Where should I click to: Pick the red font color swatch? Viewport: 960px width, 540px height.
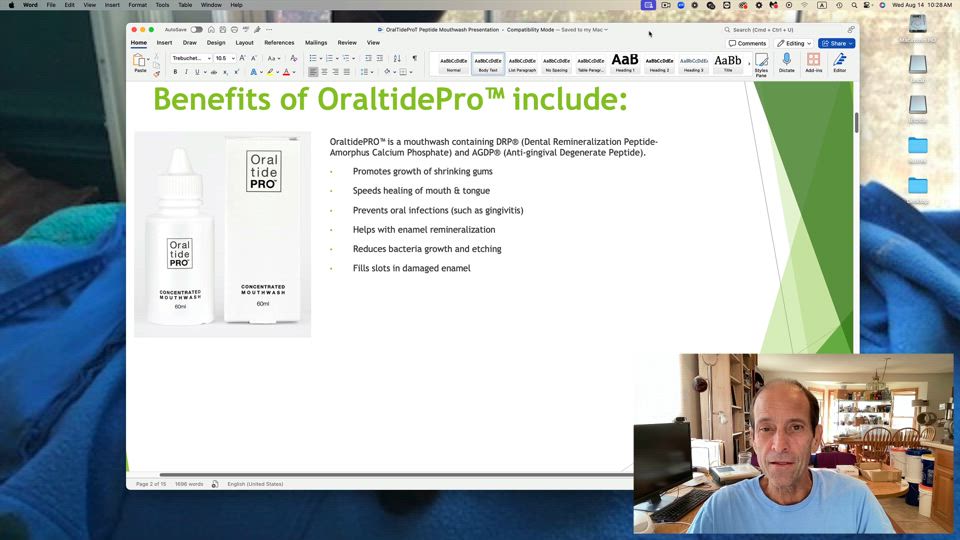point(286,72)
